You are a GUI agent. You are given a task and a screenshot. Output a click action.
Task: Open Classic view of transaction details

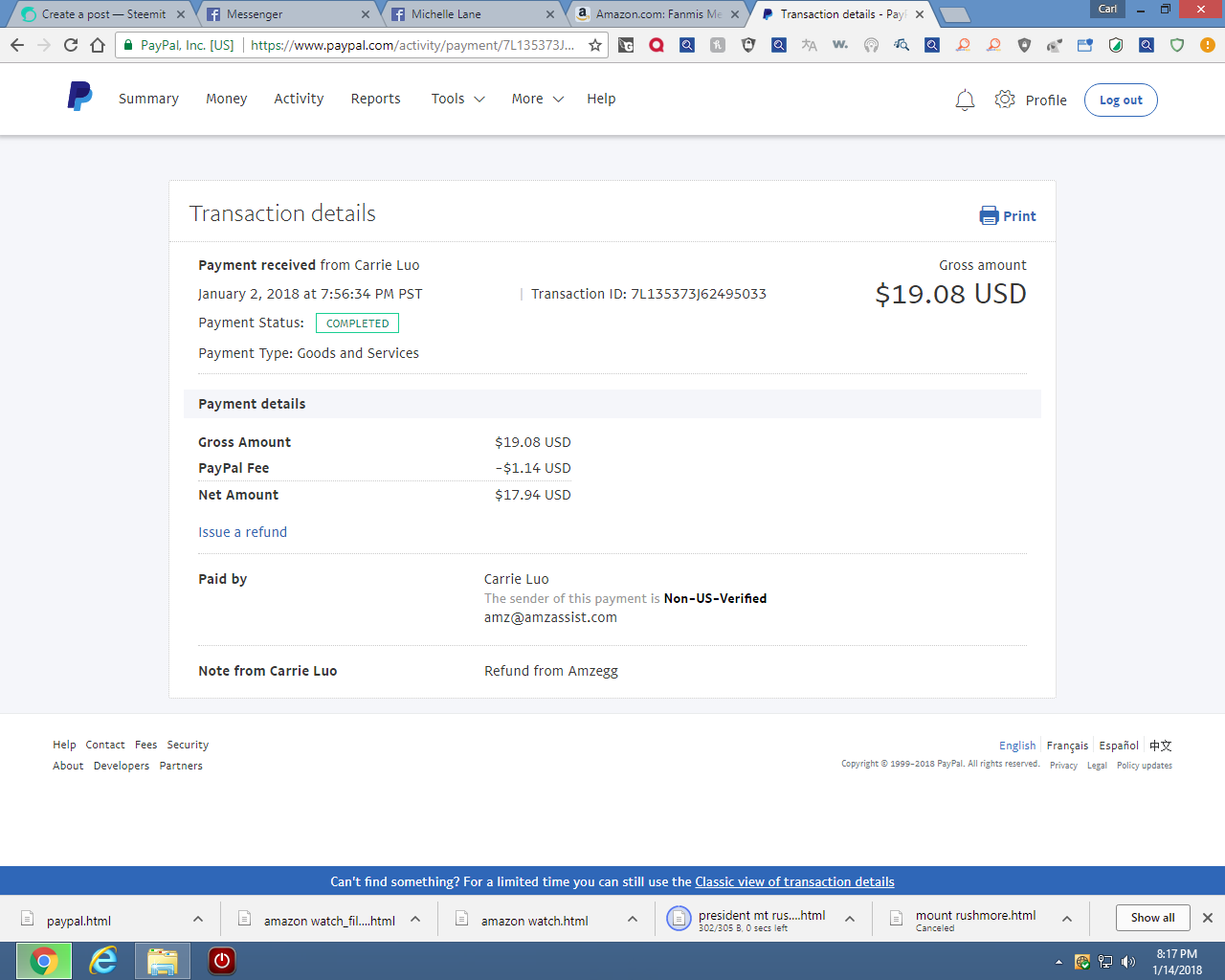pos(794,881)
